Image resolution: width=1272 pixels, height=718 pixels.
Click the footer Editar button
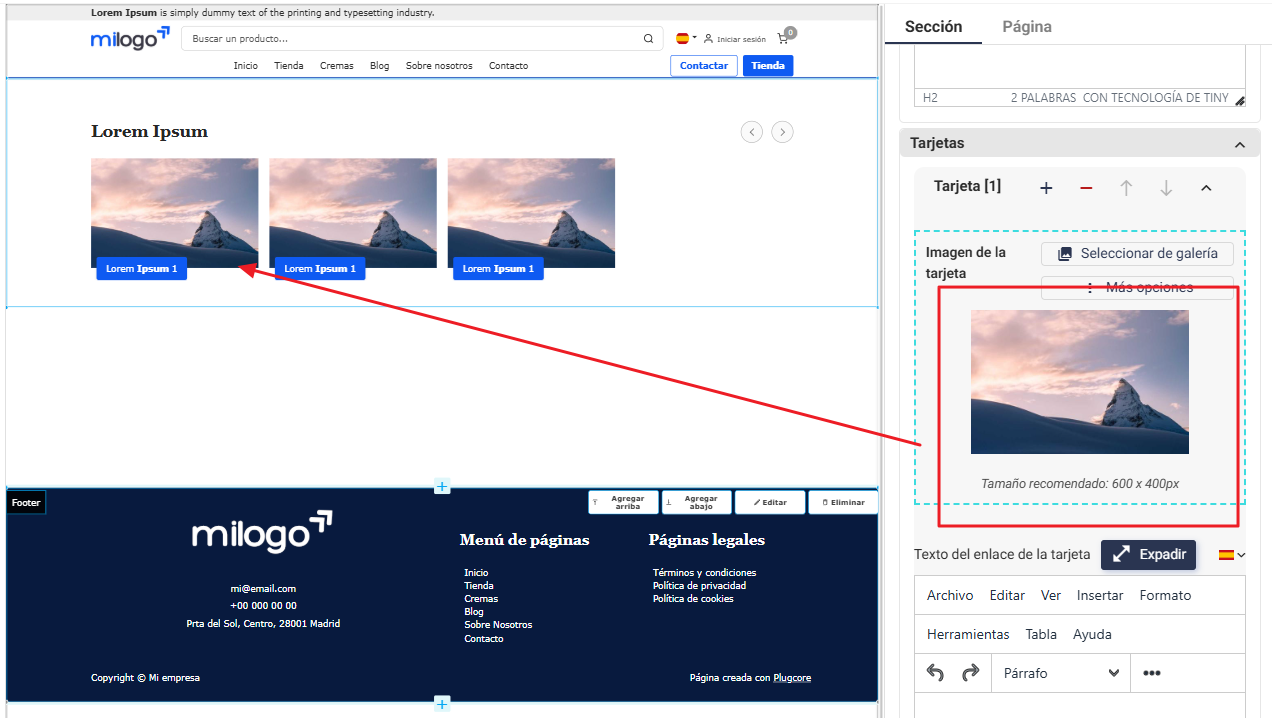click(770, 502)
